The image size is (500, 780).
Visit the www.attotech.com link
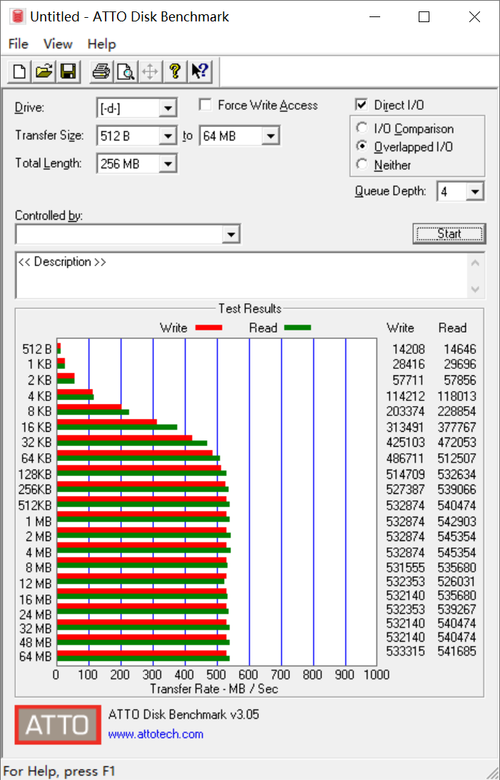pos(156,734)
